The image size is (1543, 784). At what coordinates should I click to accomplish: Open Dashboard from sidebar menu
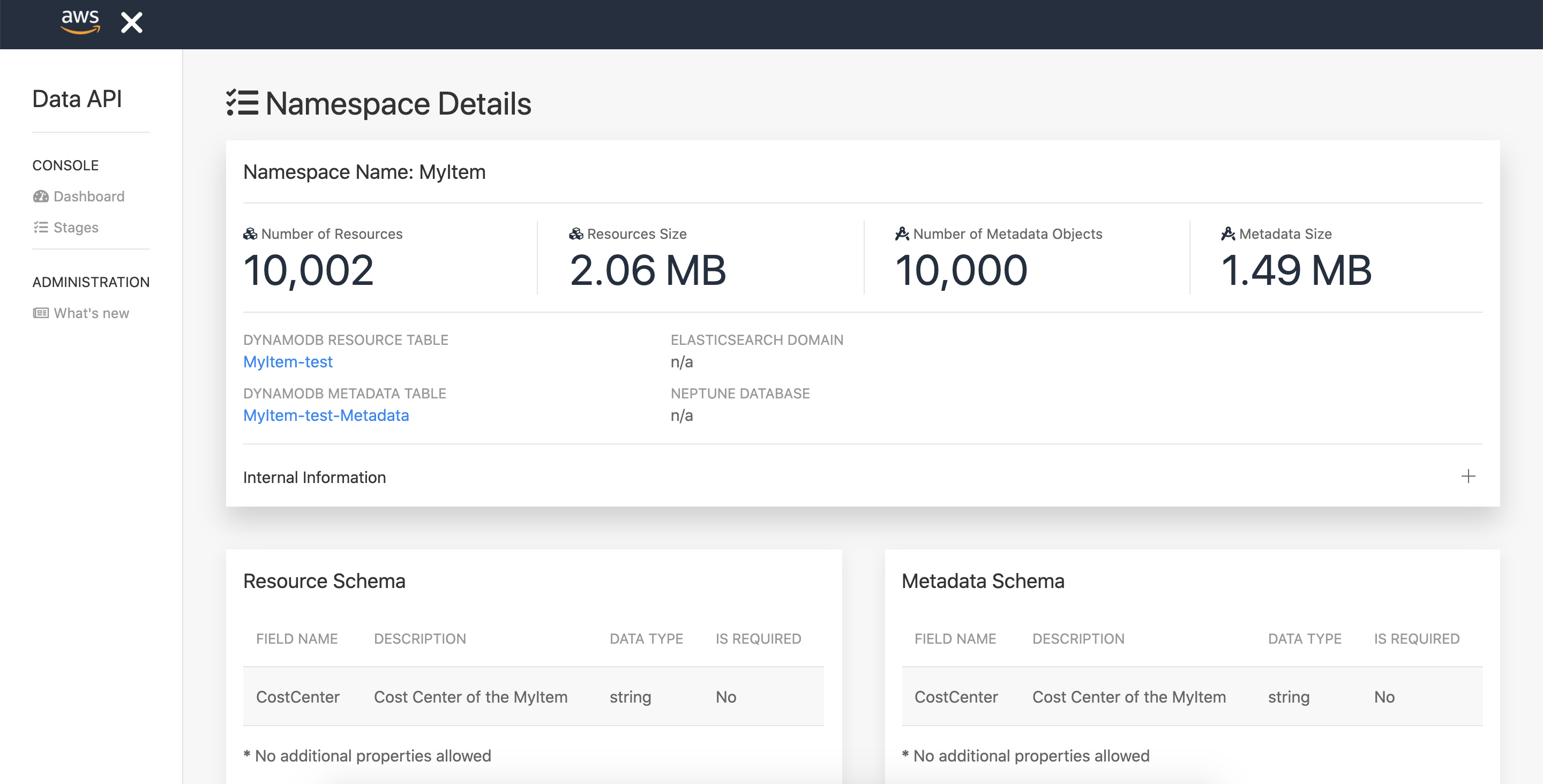click(88, 197)
